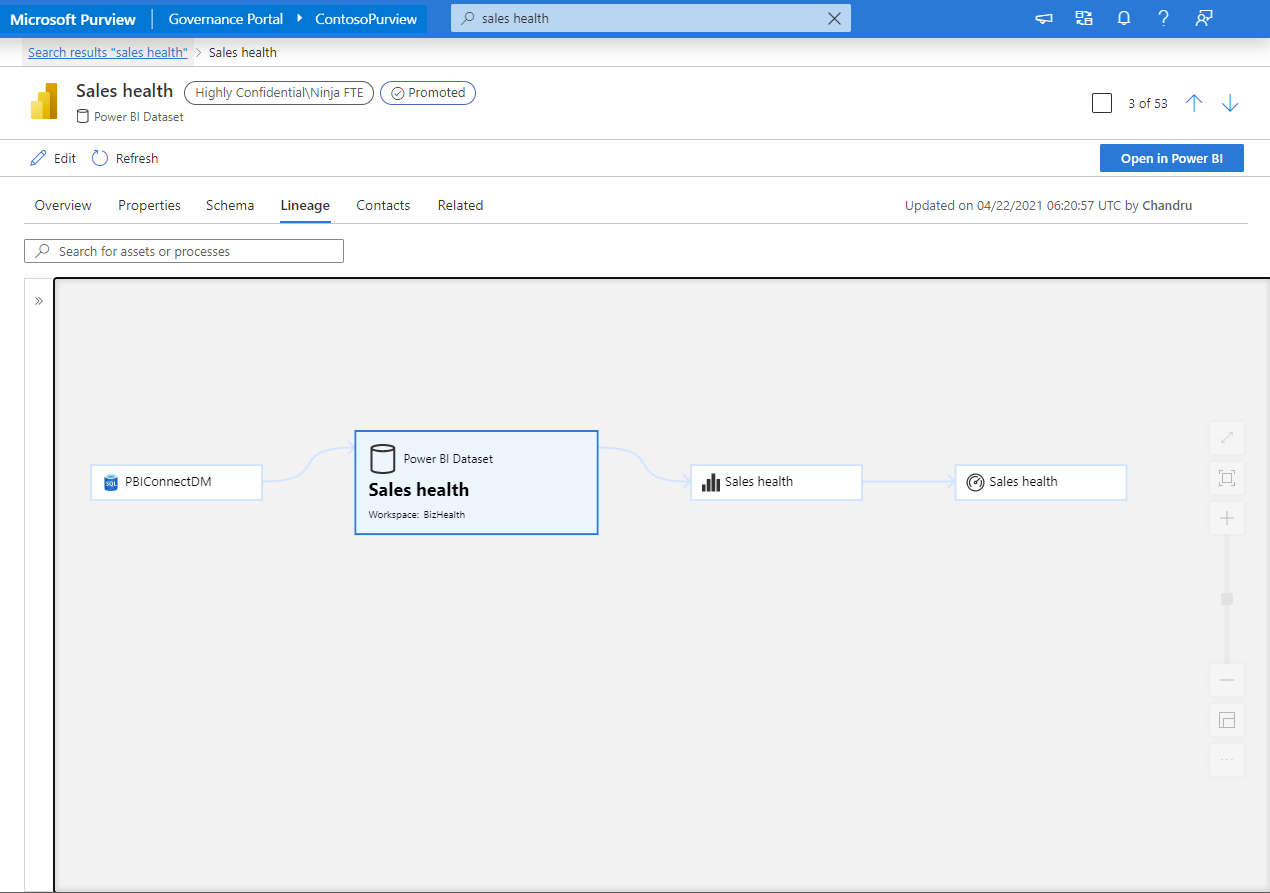Go to next asset with down arrow

[1230, 103]
